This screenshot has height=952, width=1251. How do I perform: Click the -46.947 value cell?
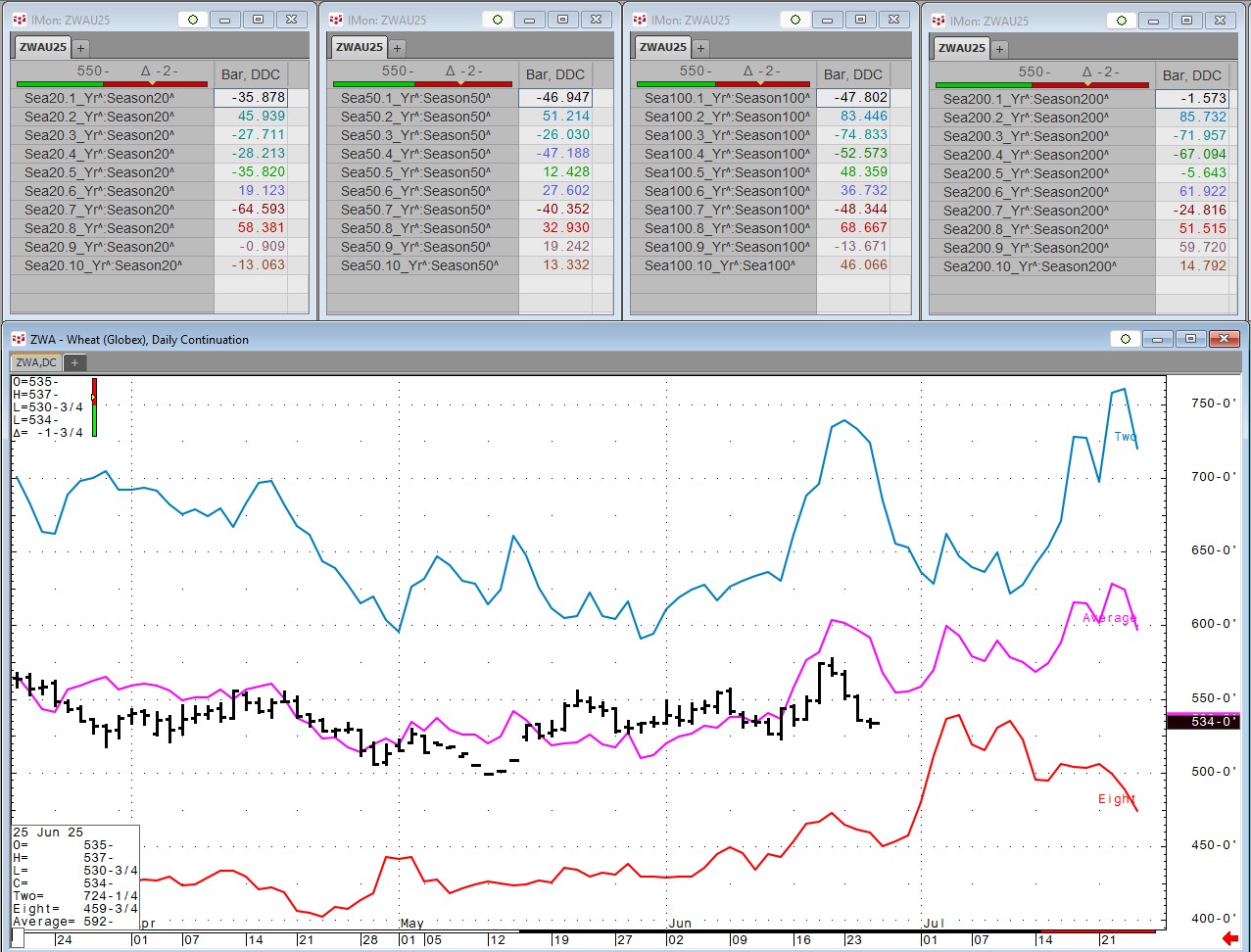coord(555,98)
